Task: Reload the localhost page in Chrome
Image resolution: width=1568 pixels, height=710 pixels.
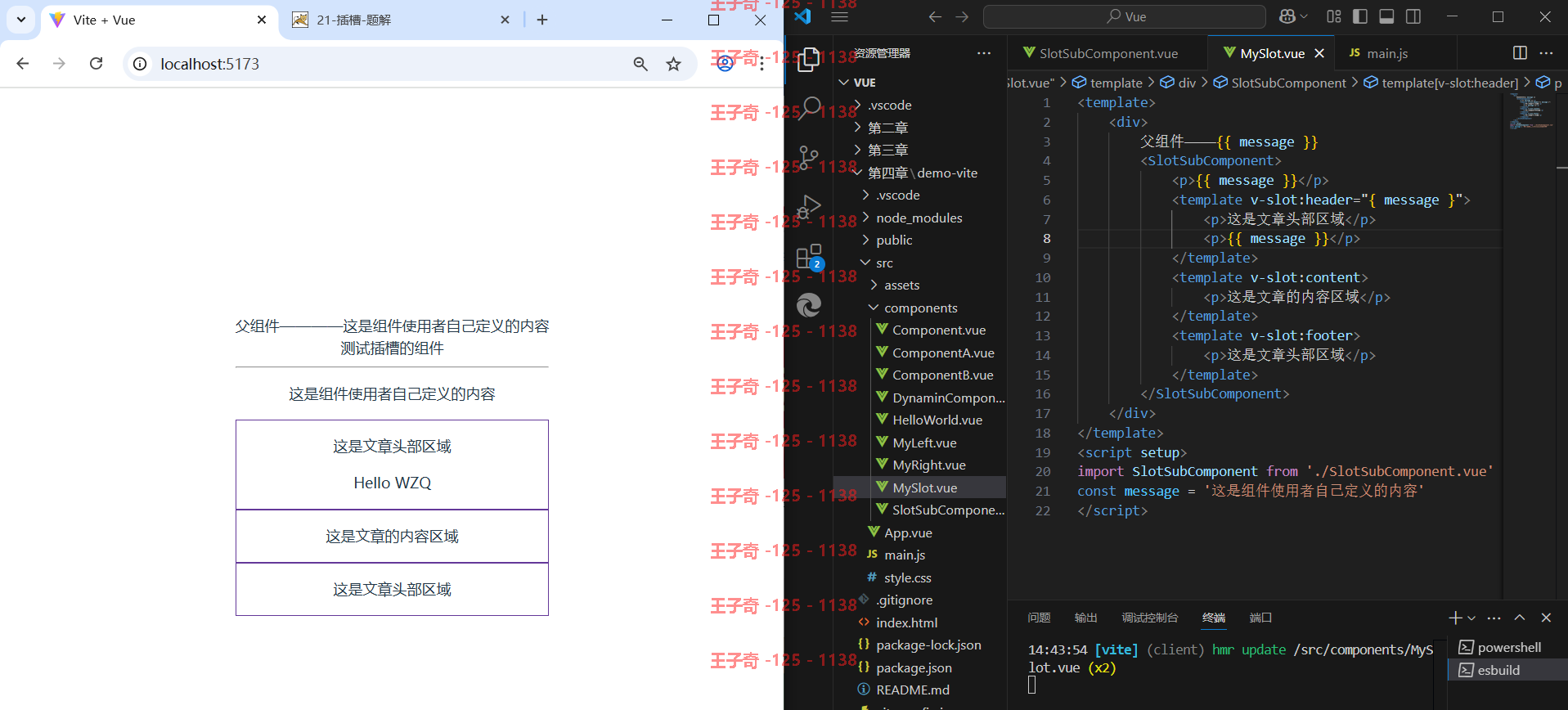Action: (x=97, y=64)
